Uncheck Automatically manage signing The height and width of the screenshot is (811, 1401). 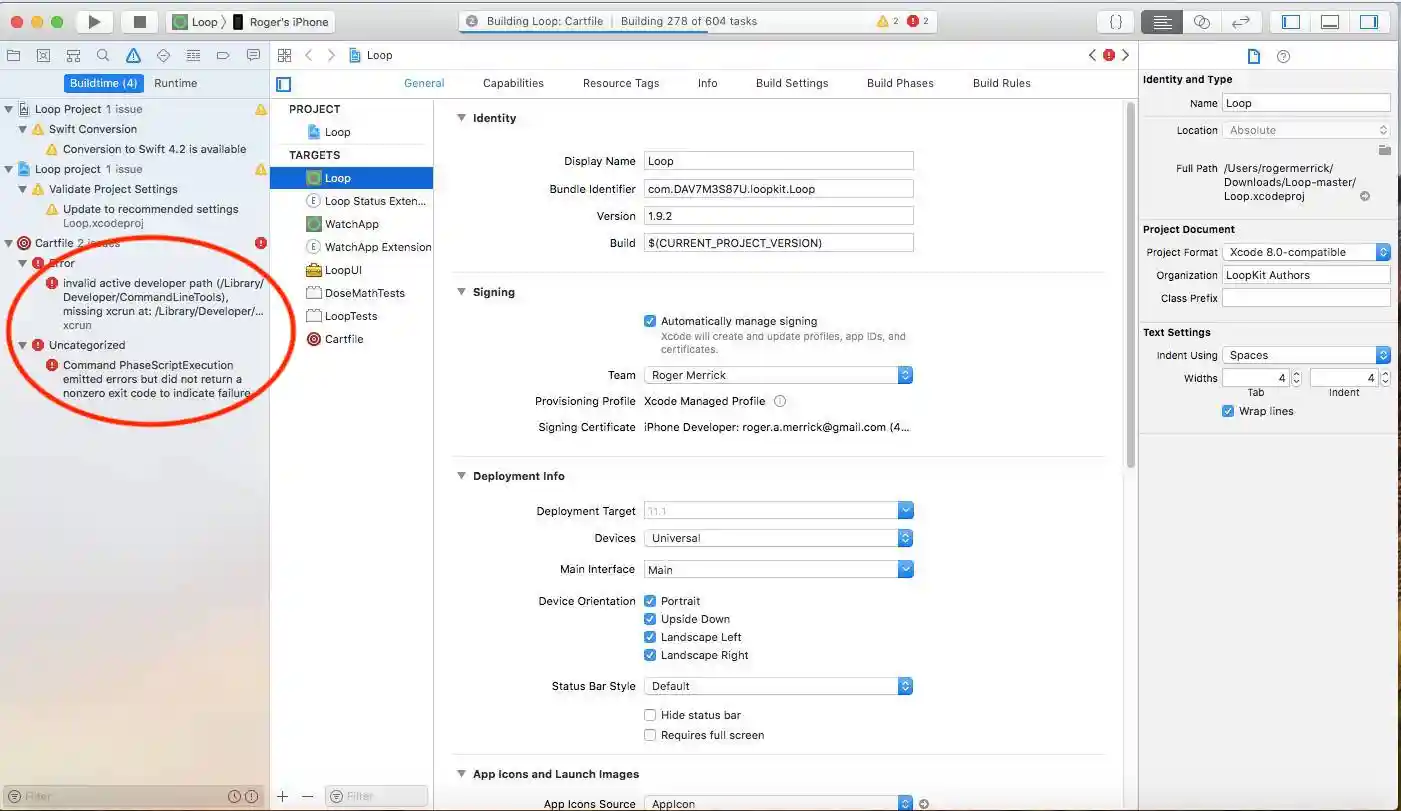(x=650, y=321)
